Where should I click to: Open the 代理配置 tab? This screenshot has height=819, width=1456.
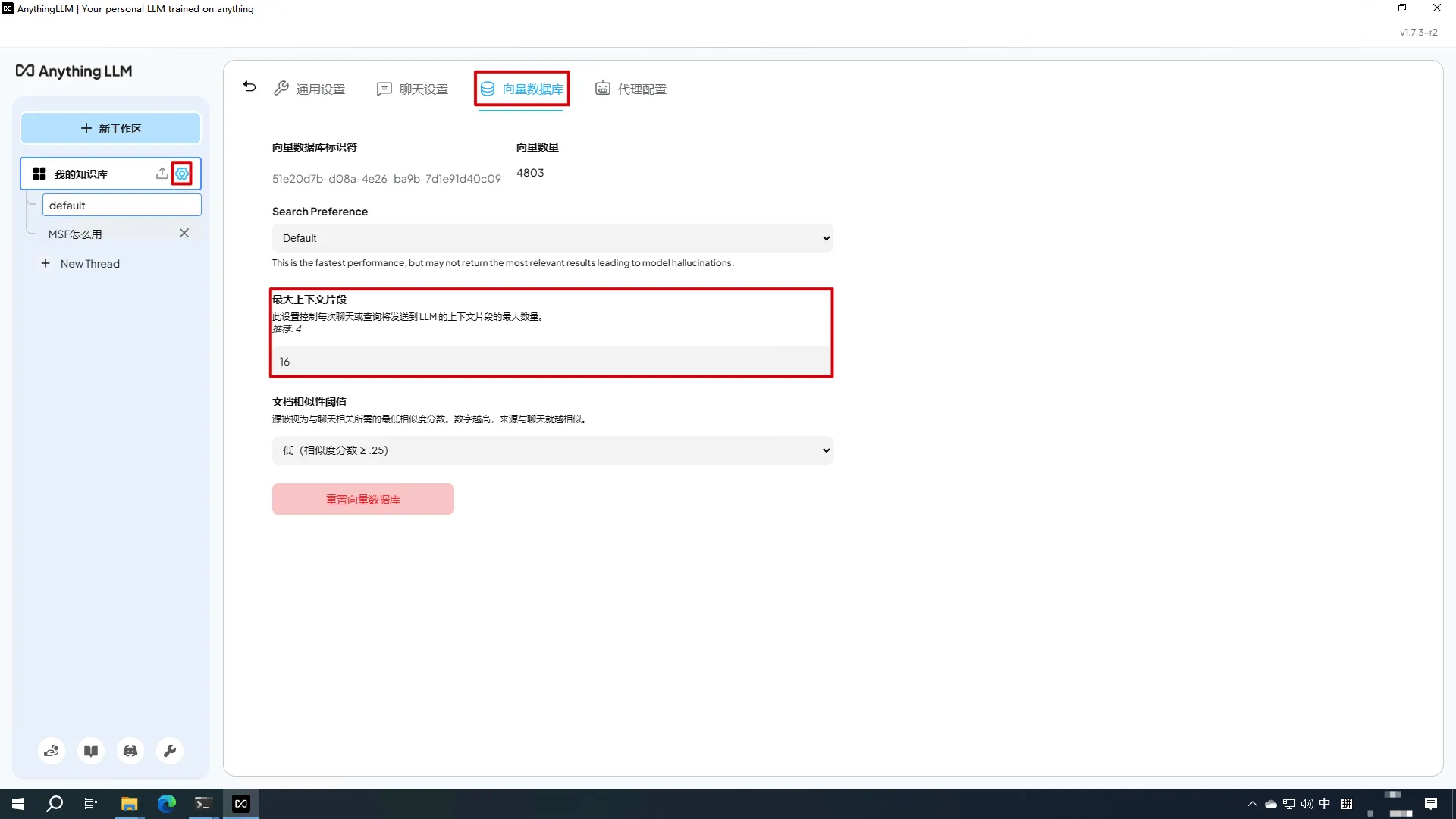(630, 89)
